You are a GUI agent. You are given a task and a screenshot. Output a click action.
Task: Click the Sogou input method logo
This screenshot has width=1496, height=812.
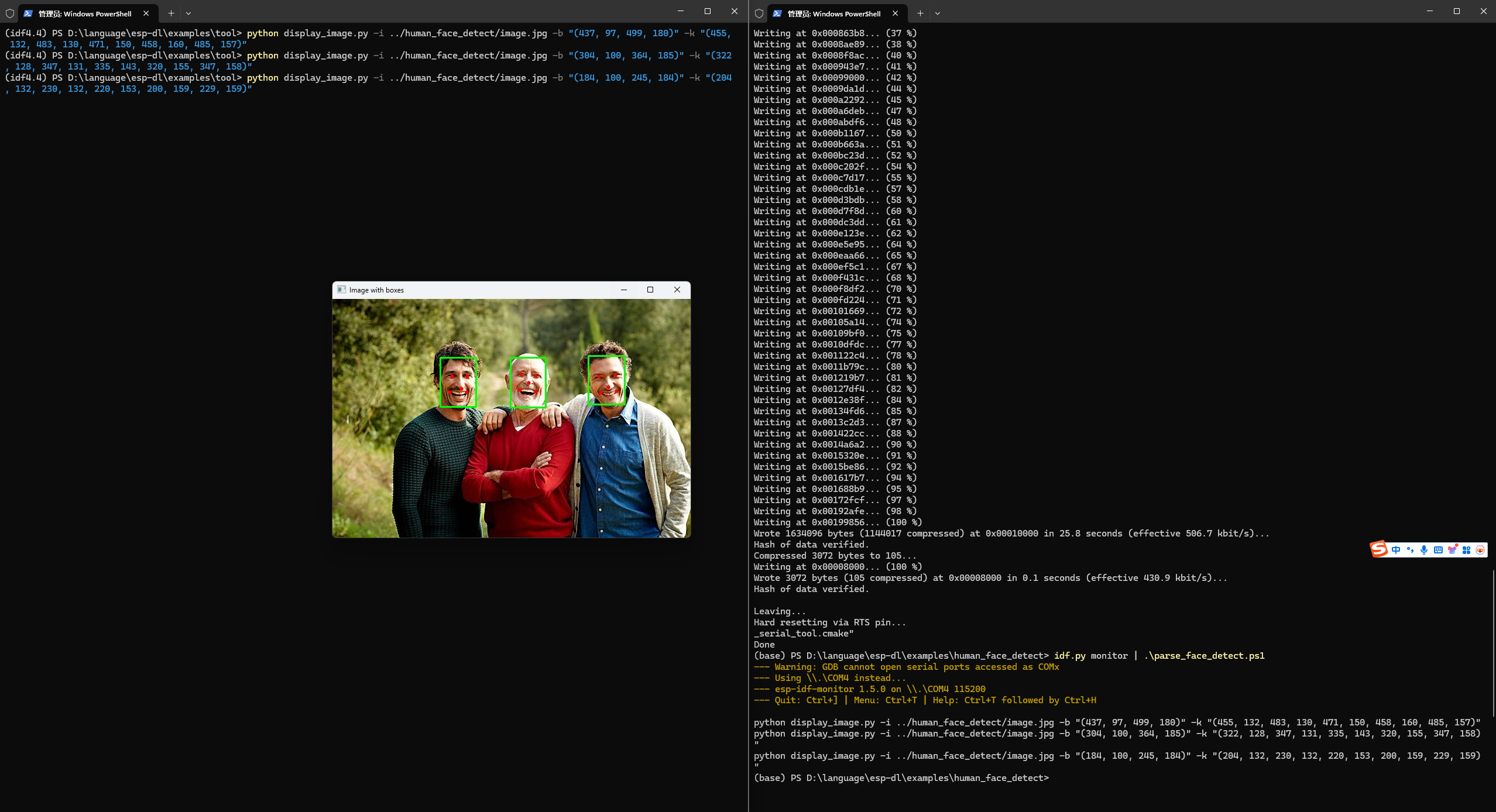coord(1379,549)
